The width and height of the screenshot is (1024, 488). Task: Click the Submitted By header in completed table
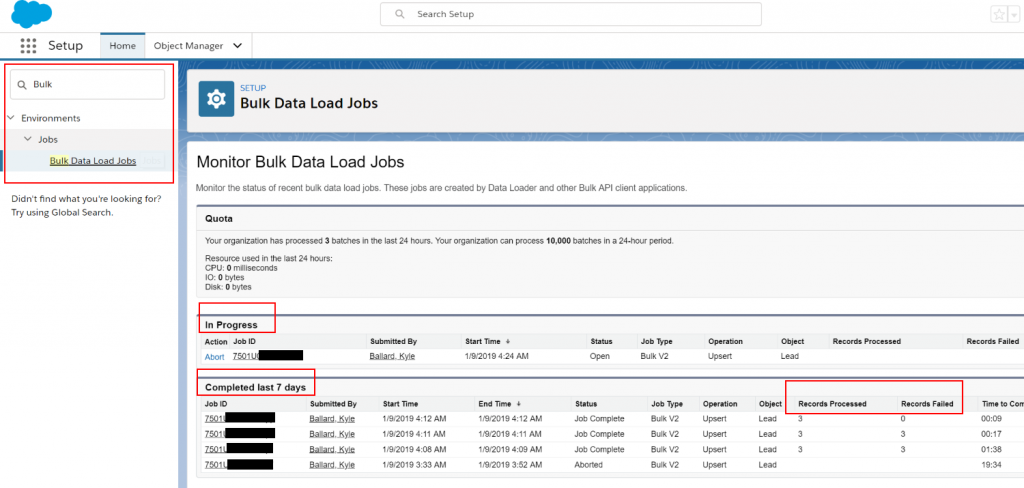pos(333,404)
